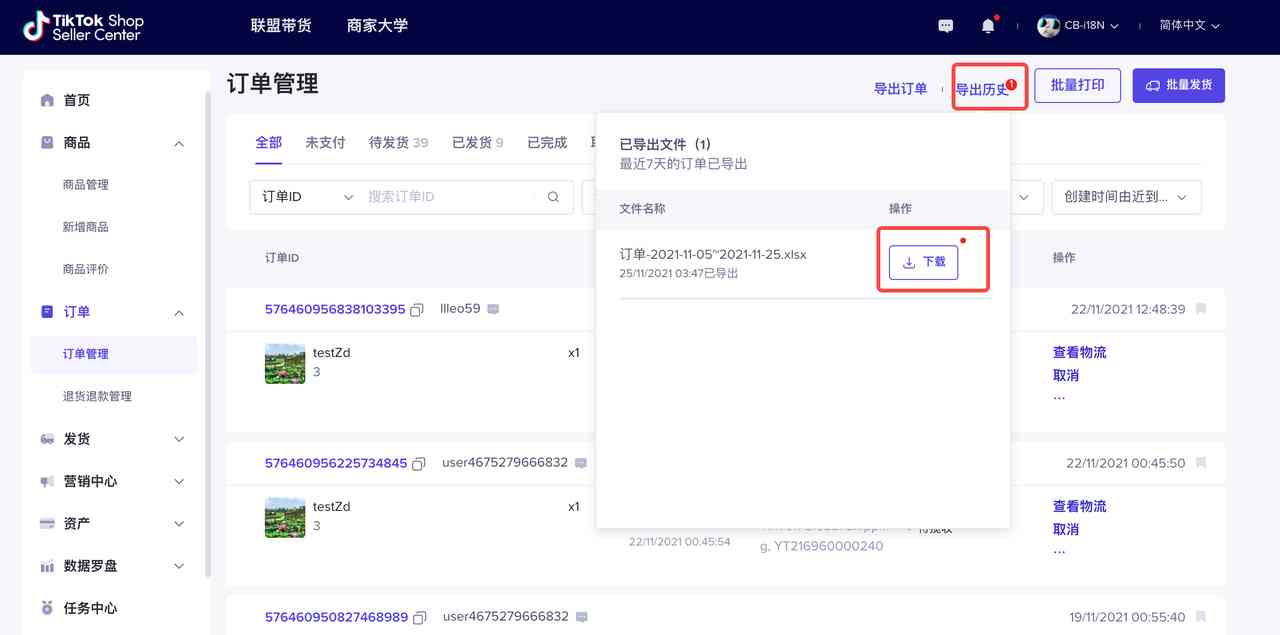Open the 简体中文 language dropdown
Viewport: 1280px width, 635px height.
1189,26
